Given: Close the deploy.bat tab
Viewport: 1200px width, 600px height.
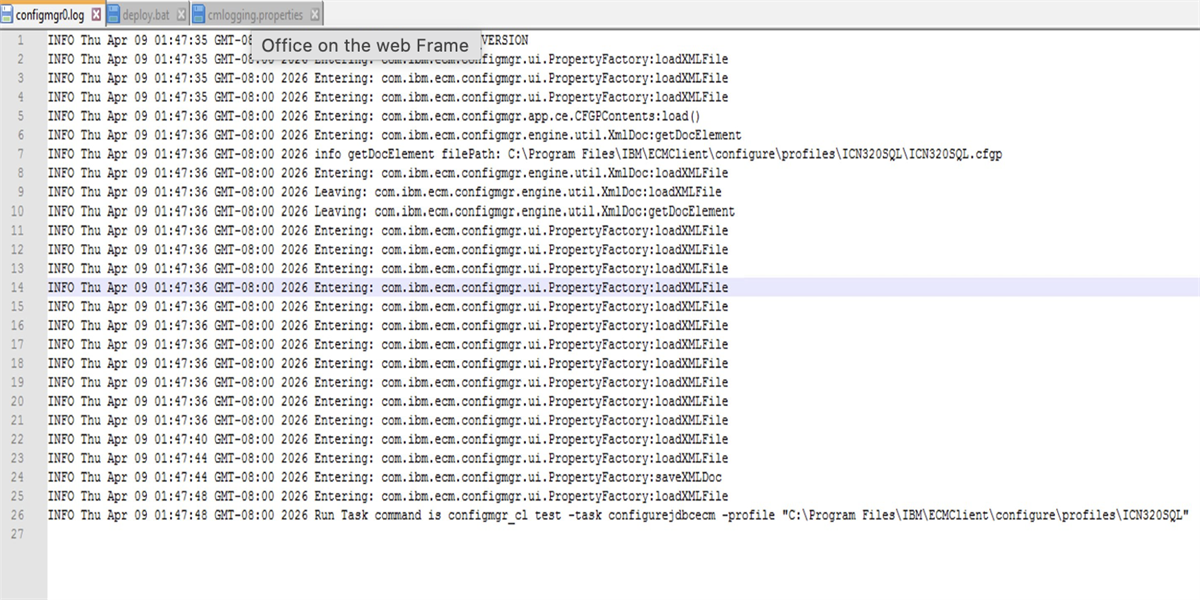Looking at the screenshot, I should (181, 15).
